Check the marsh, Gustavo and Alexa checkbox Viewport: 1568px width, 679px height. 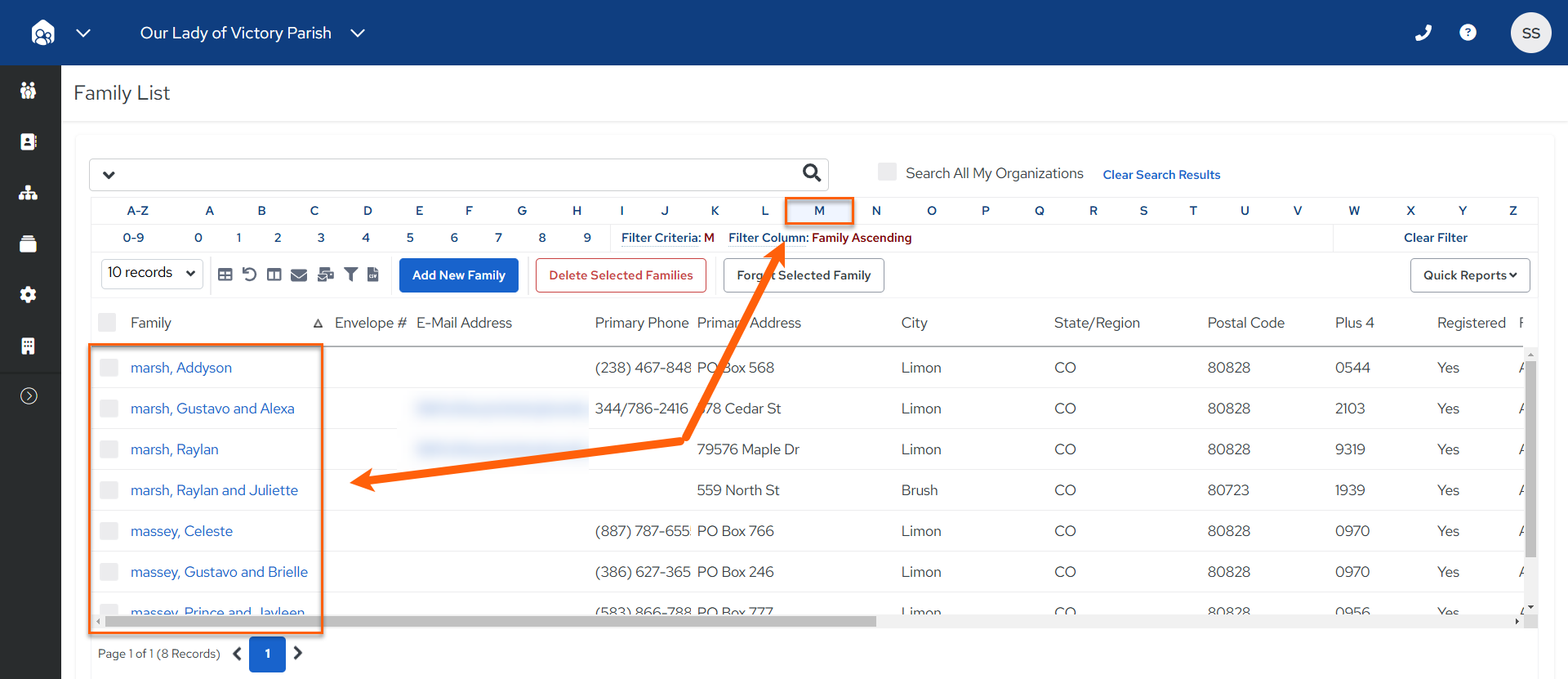(109, 409)
